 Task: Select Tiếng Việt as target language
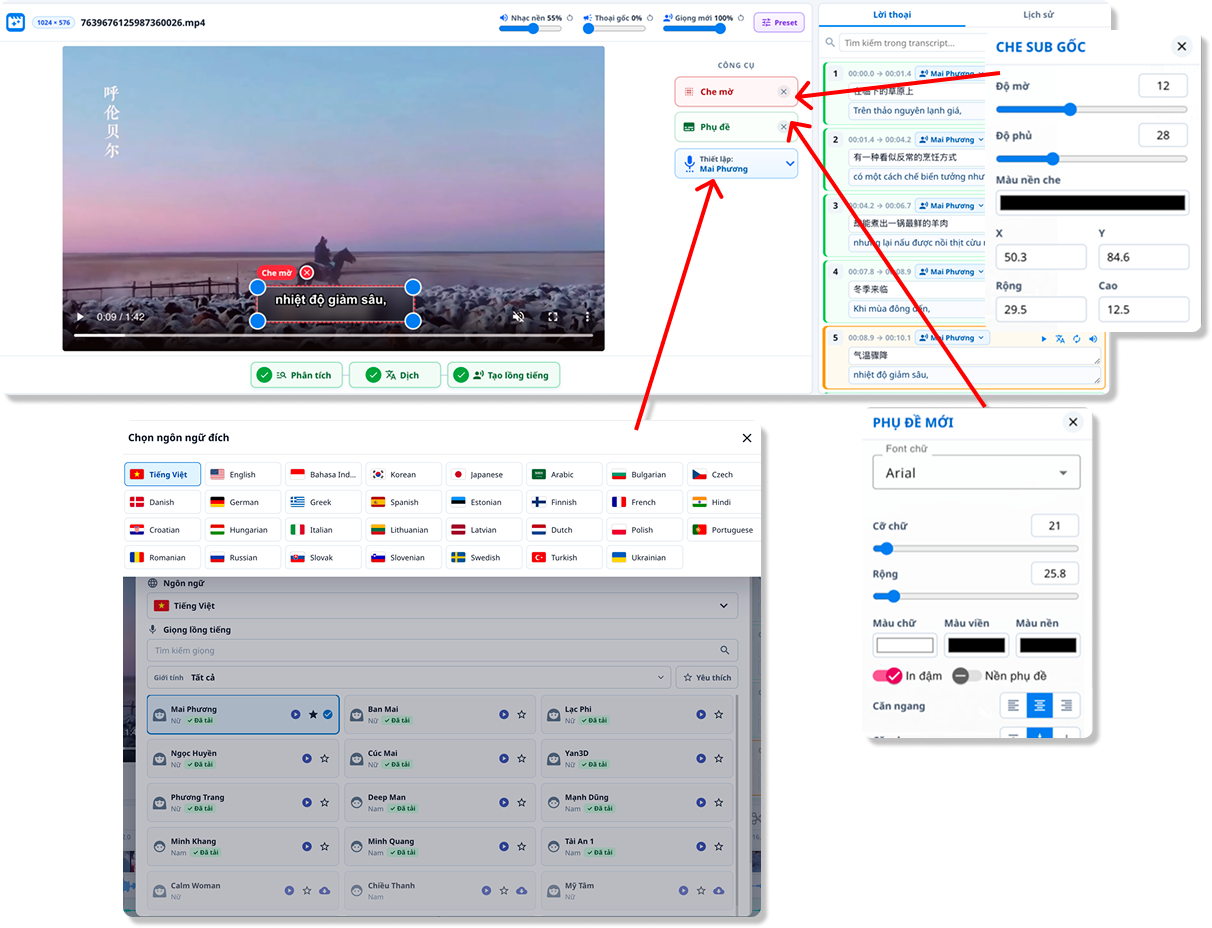pyautogui.click(x=163, y=474)
